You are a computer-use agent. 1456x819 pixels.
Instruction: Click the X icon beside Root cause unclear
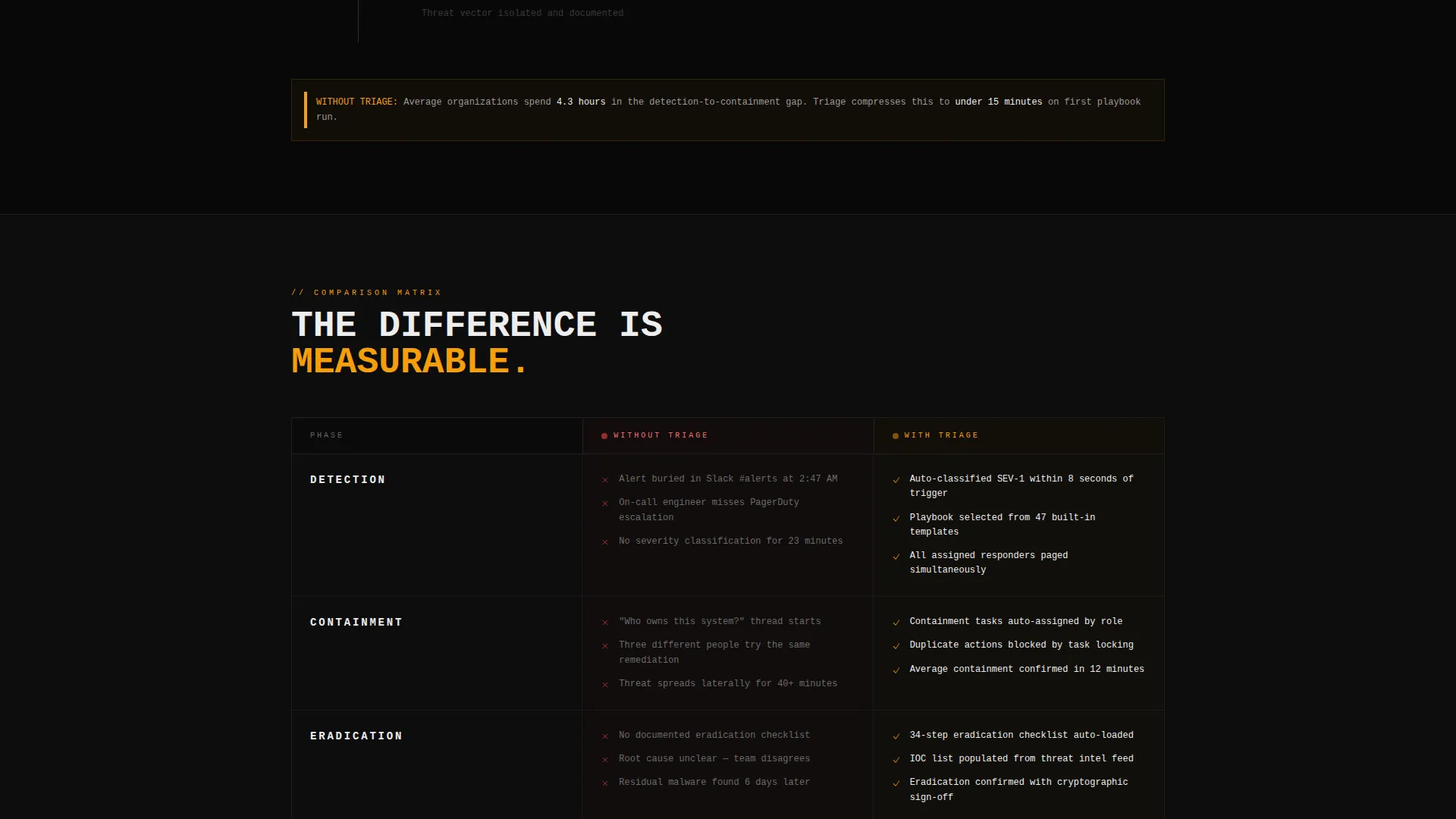[605, 760]
